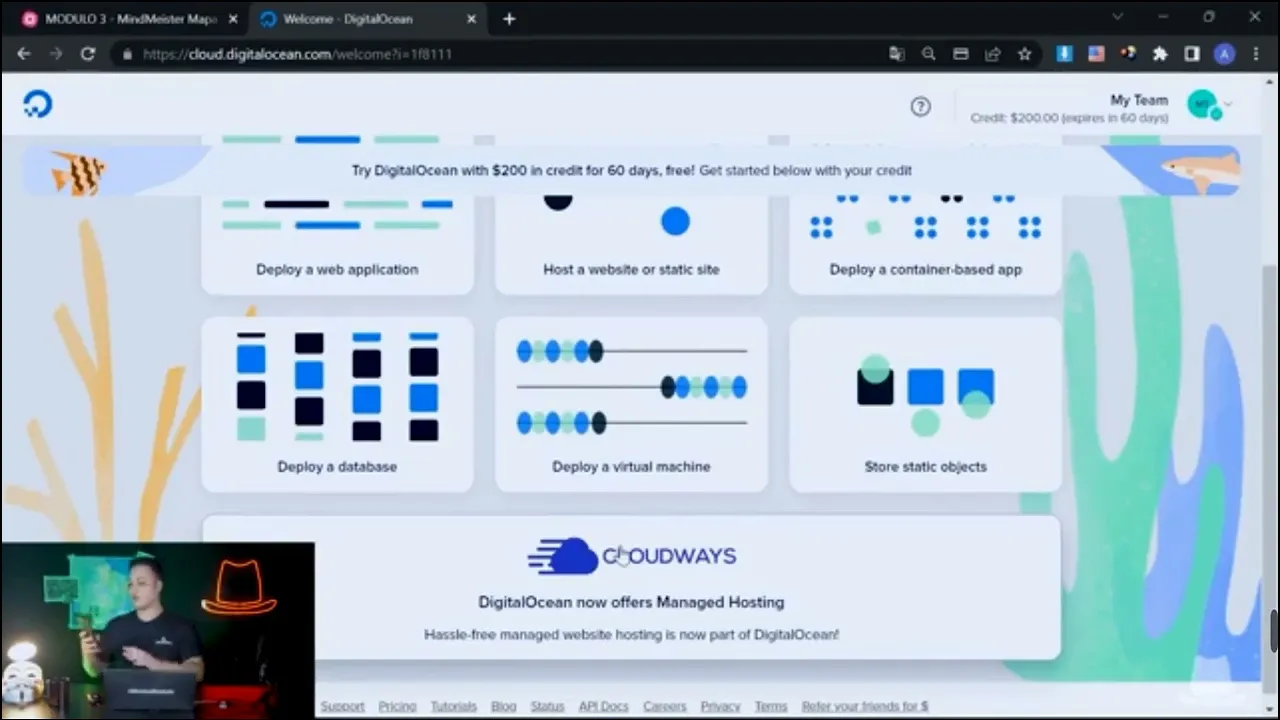
Task: Open Refer your friends for $ link
Action: [864, 706]
